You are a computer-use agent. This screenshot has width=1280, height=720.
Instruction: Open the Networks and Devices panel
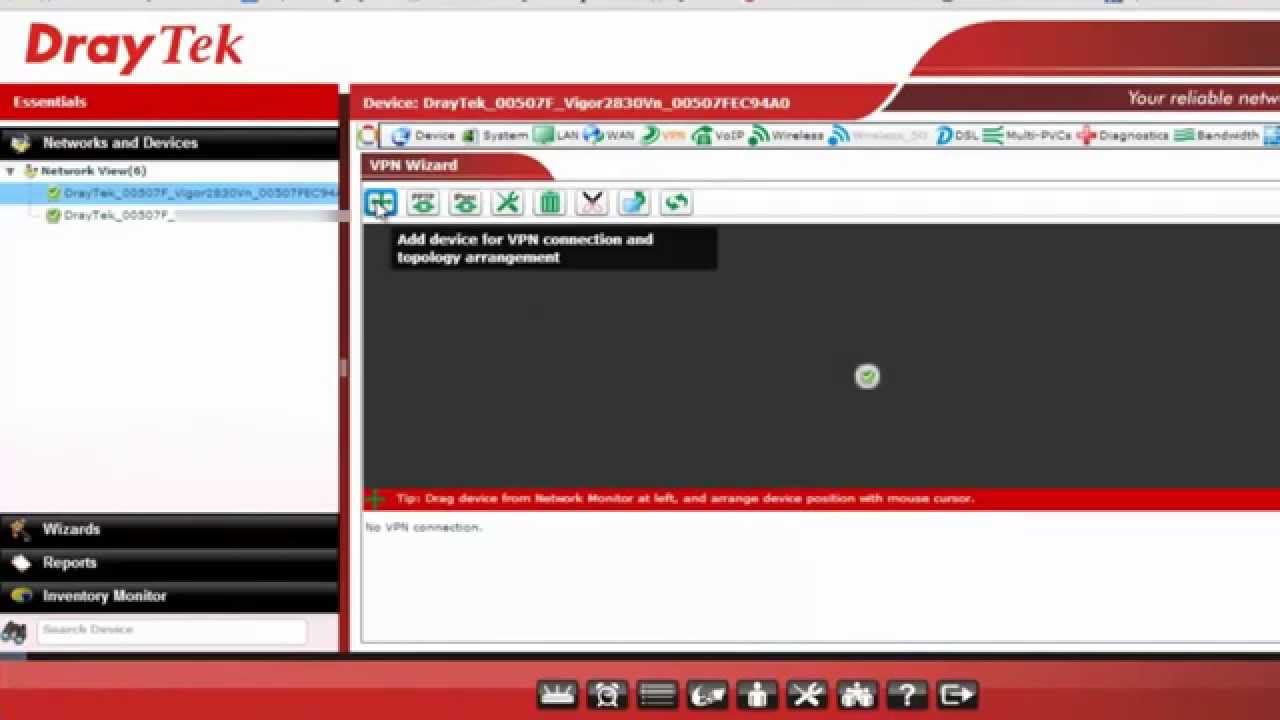click(170, 143)
